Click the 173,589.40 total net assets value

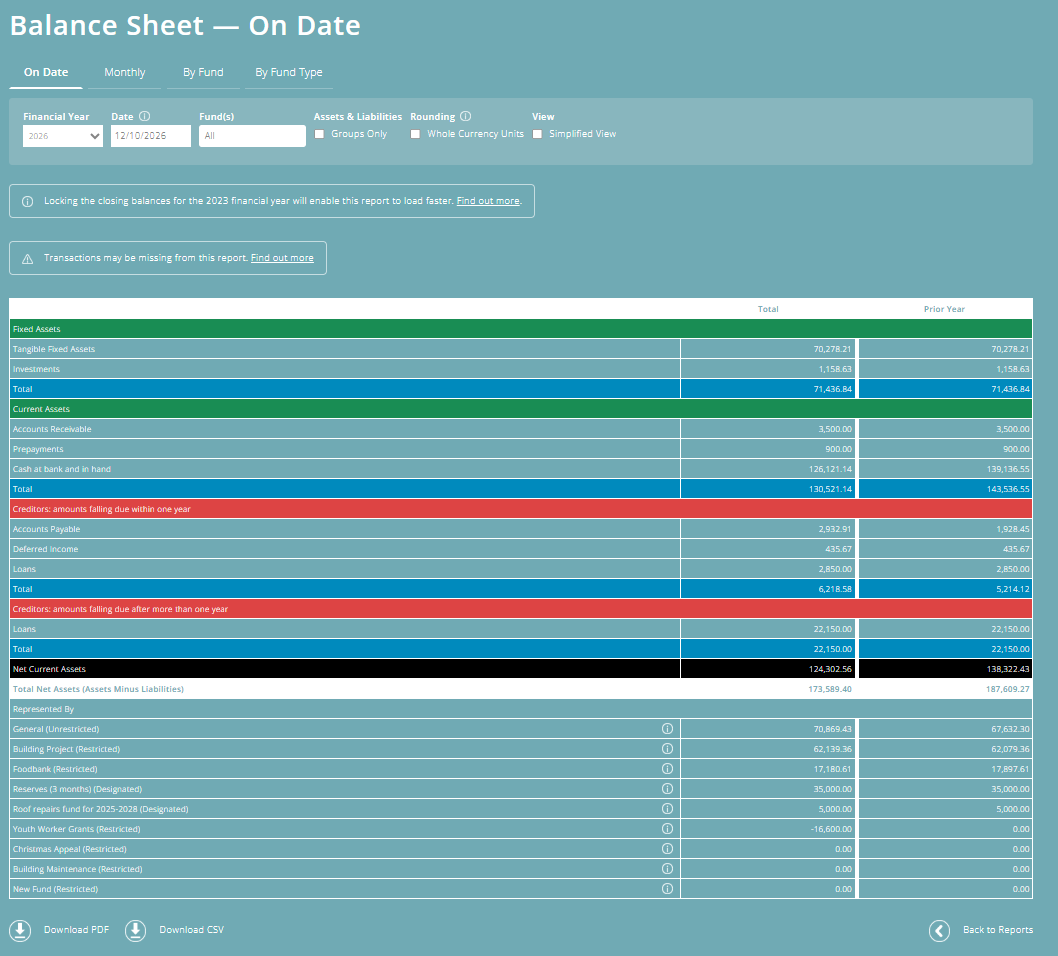point(830,689)
